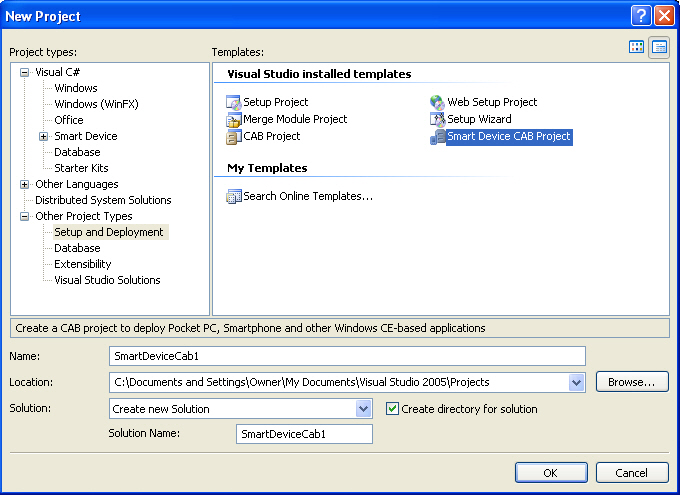680x495 pixels.
Task: Collapse the Visual C# tree node
Action: click(x=25, y=72)
